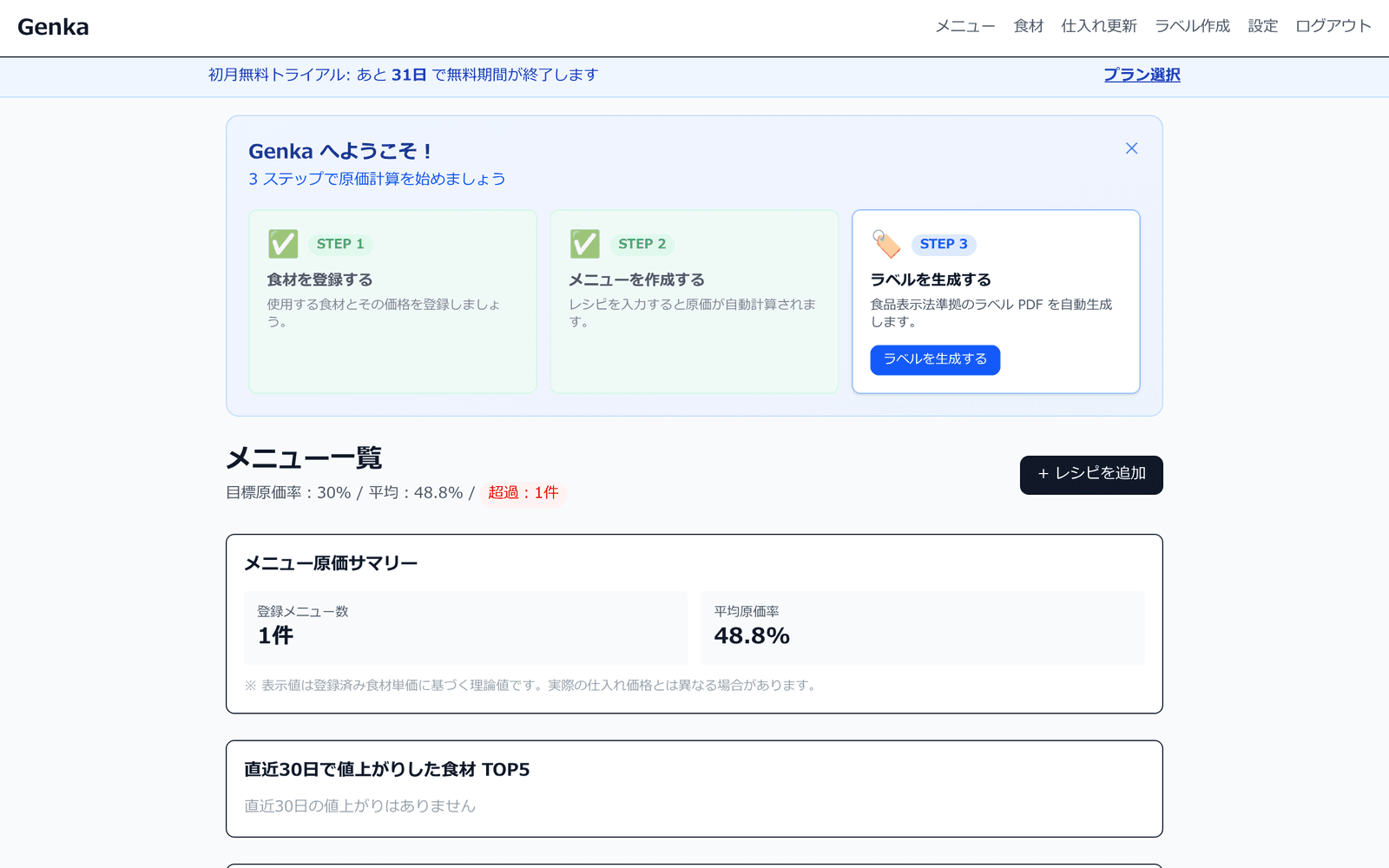Click 直近30日で値上がりした食材 TOP5 heading
Viewport: 1389px width, 868px height.
(x=386, y=770)
